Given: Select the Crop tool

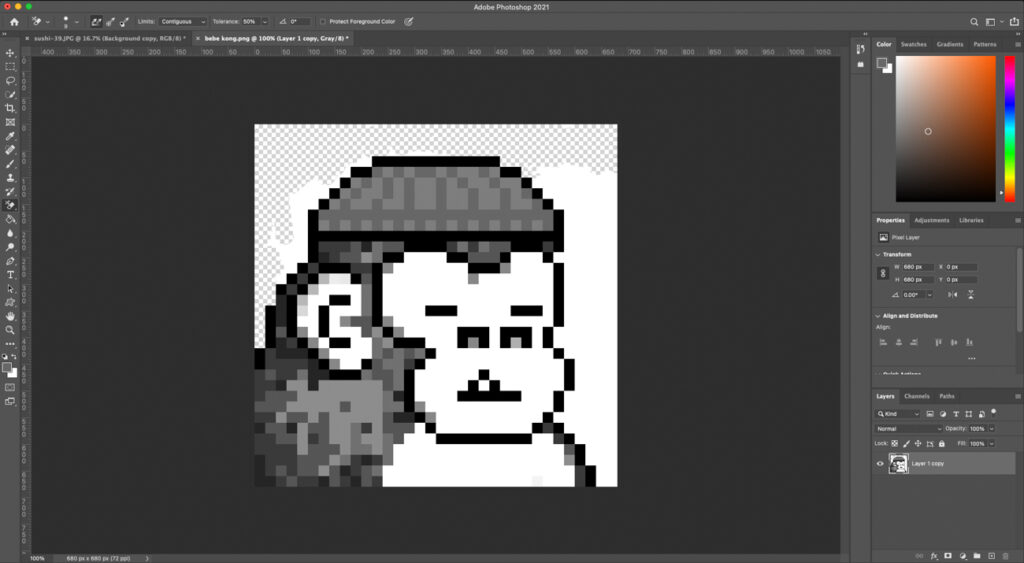Looking at the screenshot, I should click(x=10, y=108).
